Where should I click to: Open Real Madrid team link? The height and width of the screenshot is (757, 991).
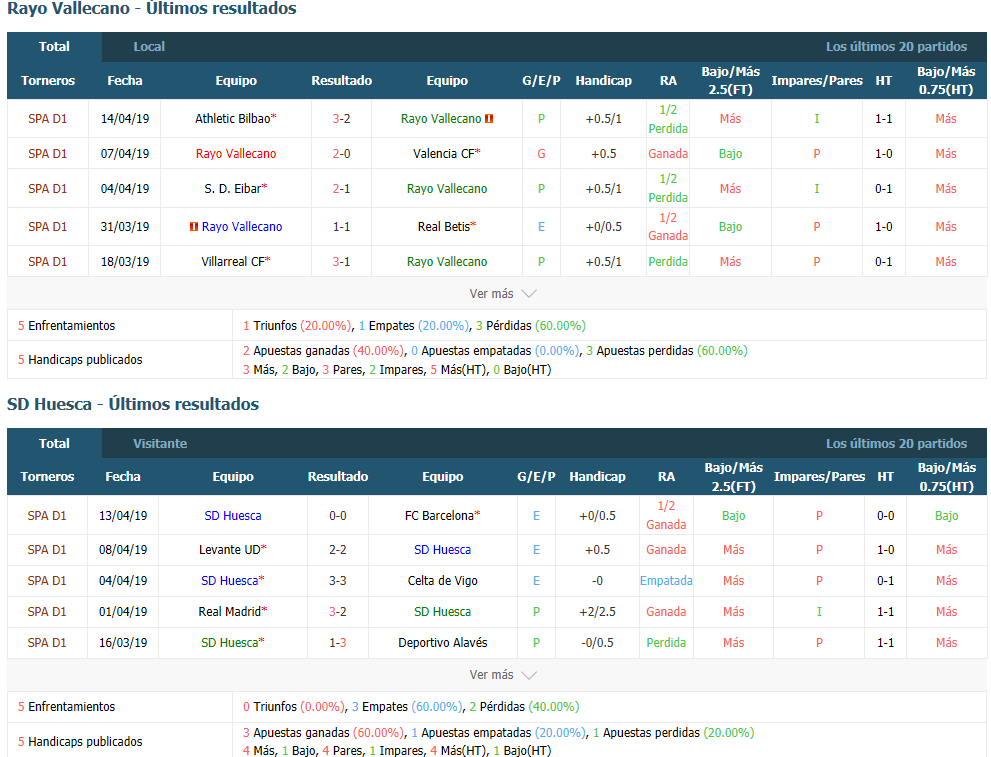click(229, 612)
